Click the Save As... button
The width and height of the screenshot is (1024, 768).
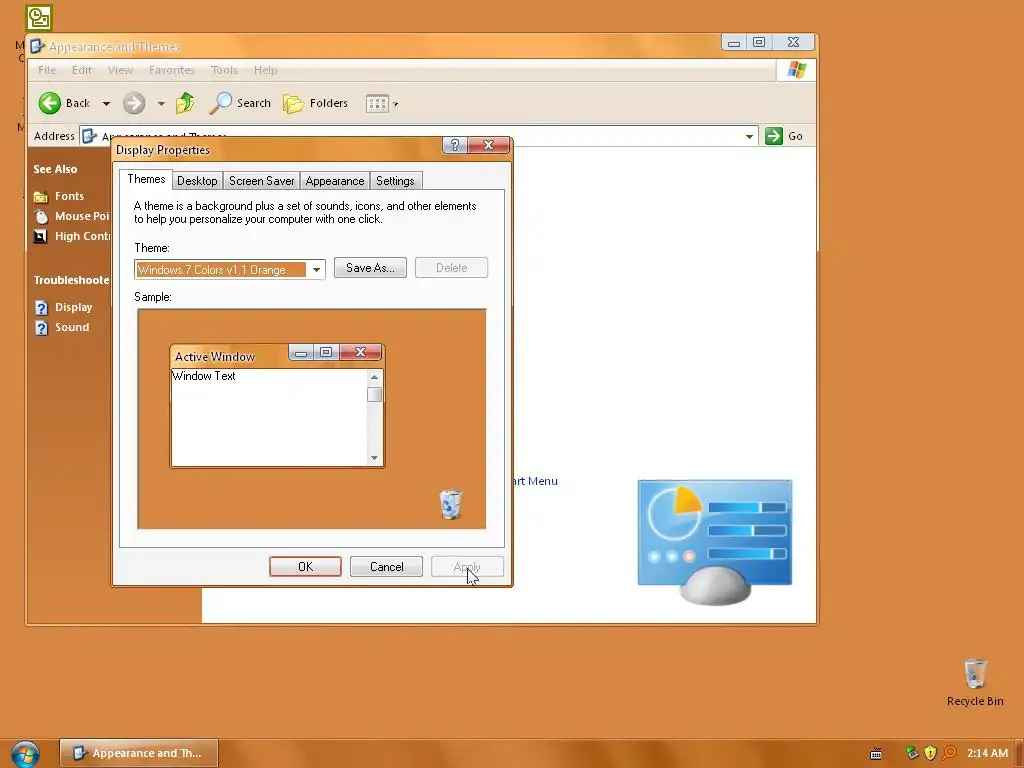[370, 268]
